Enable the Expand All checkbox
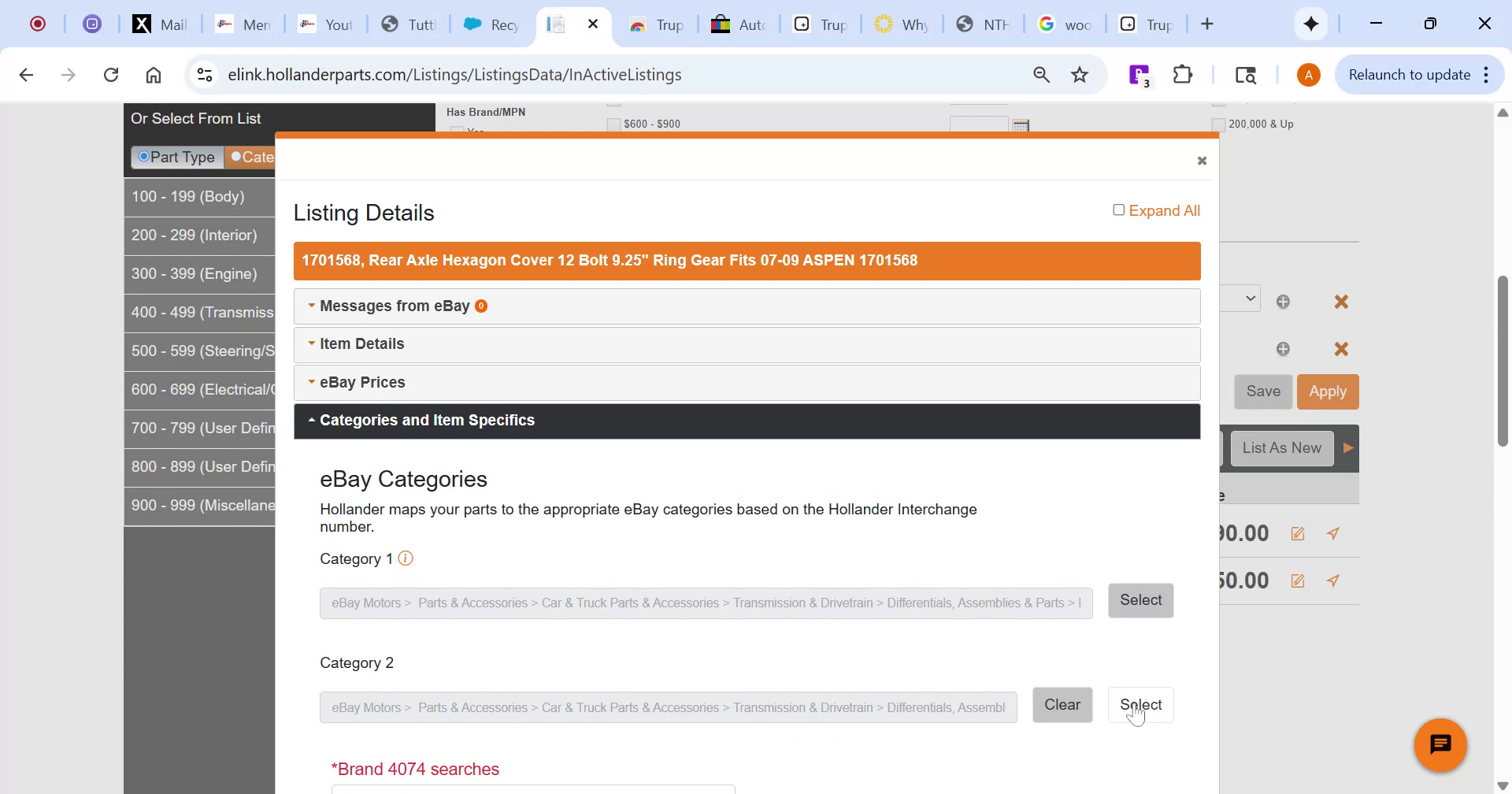 pyautogui.click(x=1118, y=210)
